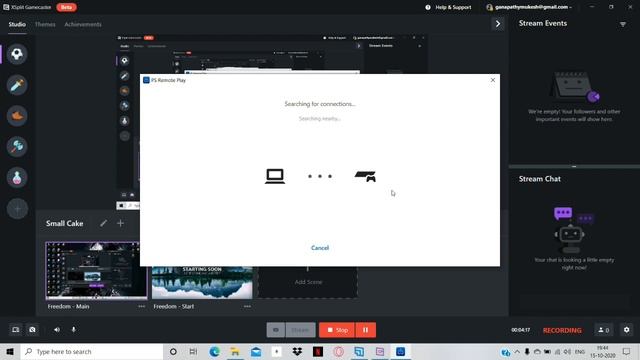Open options menu for Freedom - Main
The width and height of the screenshot is (640, 360).
pos(141,306)
